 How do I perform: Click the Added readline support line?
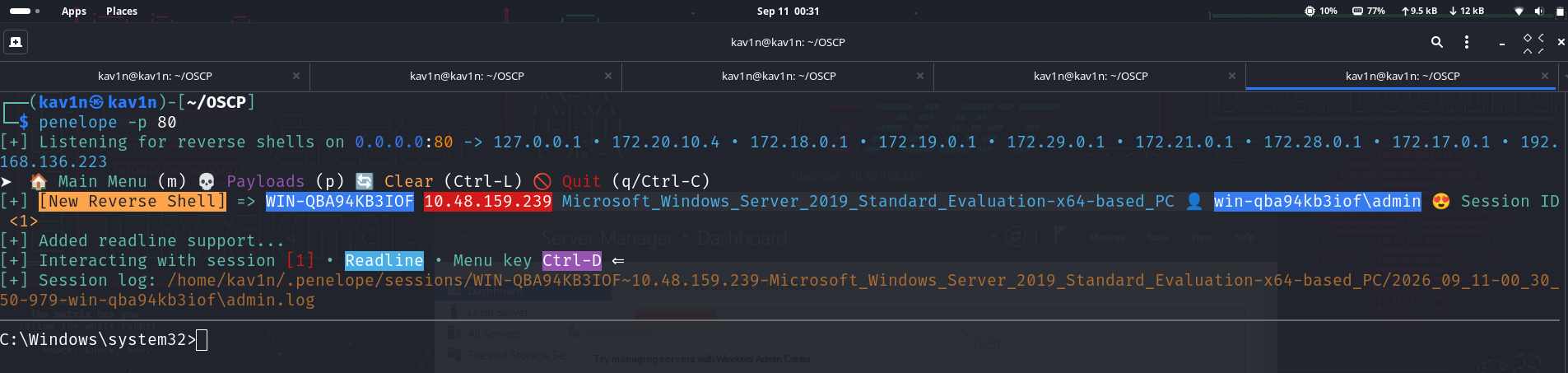coord(142,240)
